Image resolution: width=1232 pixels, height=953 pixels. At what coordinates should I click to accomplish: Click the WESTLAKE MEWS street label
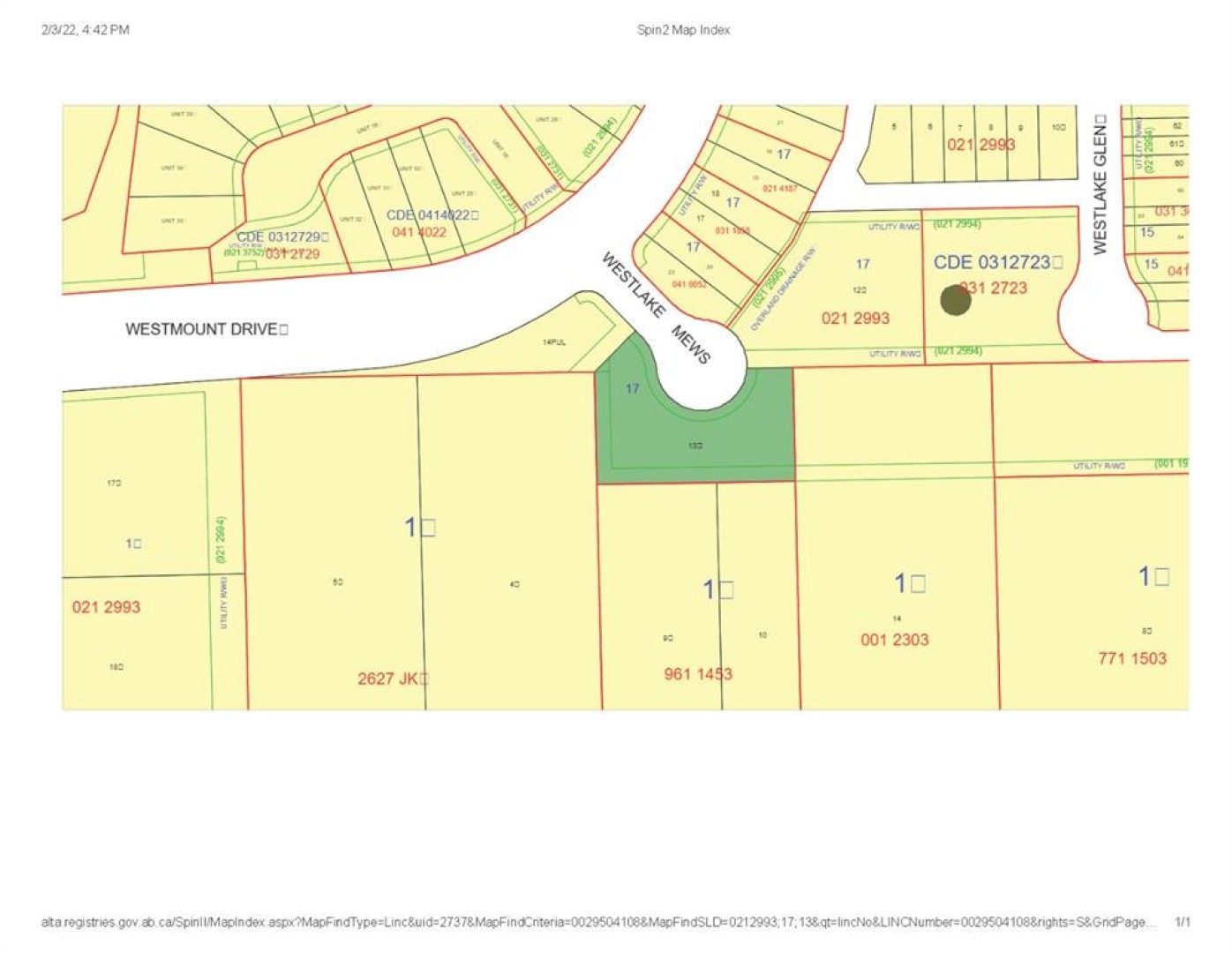656,308
